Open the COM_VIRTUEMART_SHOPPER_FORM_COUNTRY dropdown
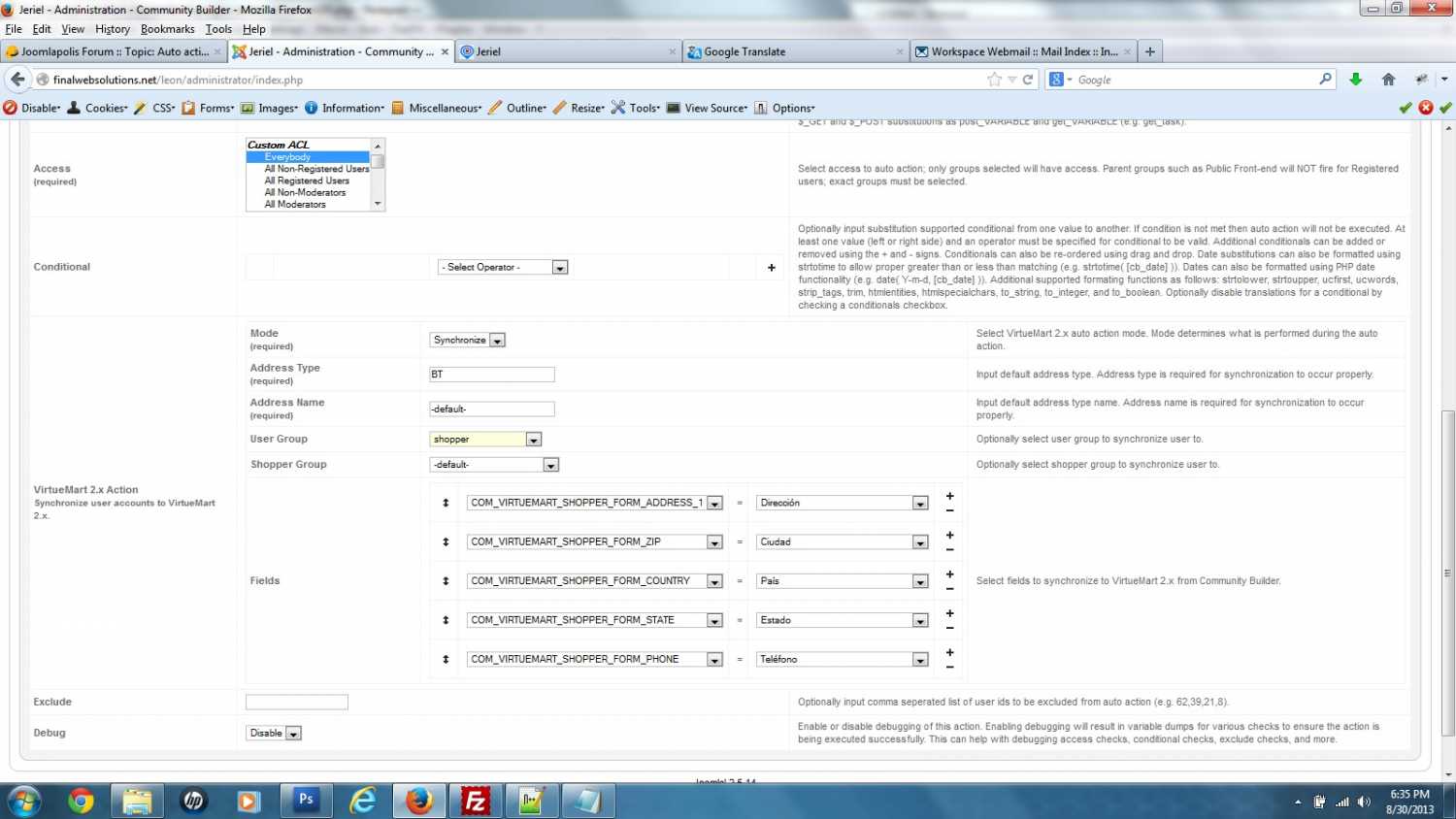The height and width of the screenshot is (819, 1456). tap(595, 581)
